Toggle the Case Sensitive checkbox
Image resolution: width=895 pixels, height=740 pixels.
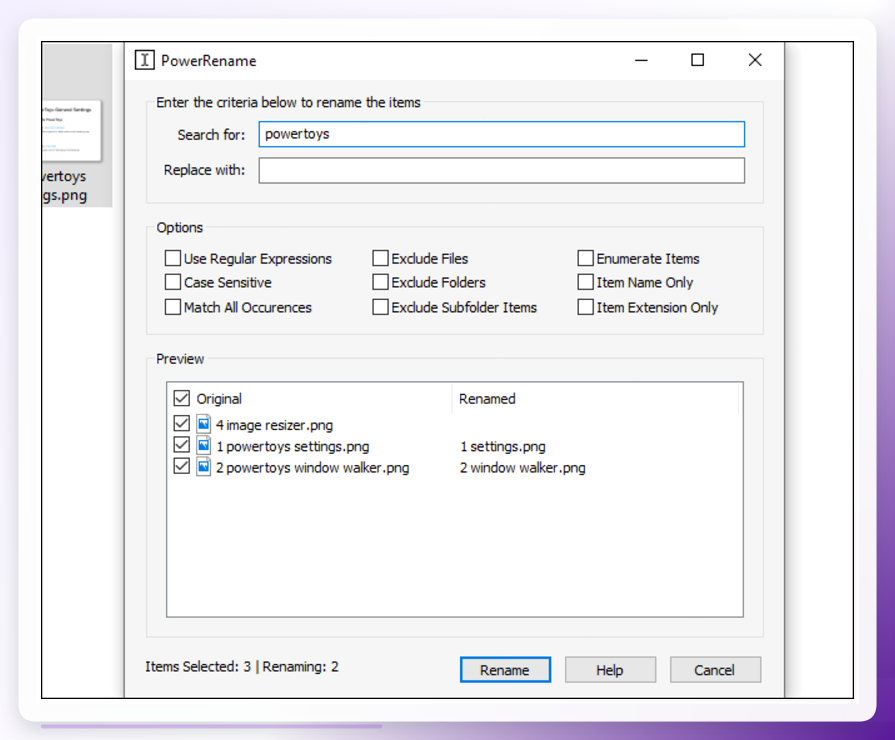(x=172, y=282)
